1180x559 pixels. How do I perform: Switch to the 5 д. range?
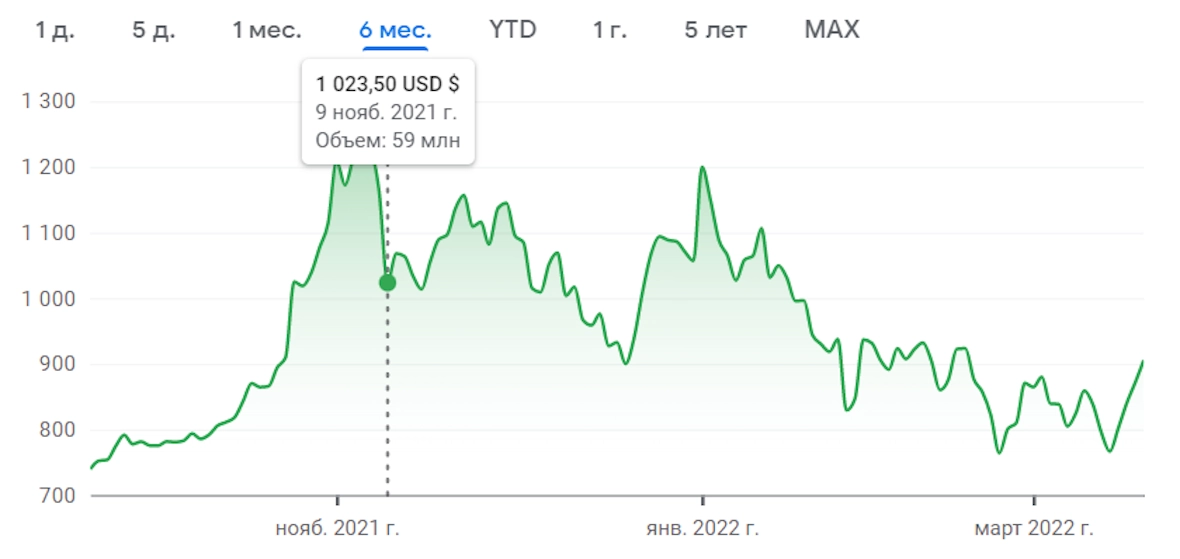tap(154, 31)
